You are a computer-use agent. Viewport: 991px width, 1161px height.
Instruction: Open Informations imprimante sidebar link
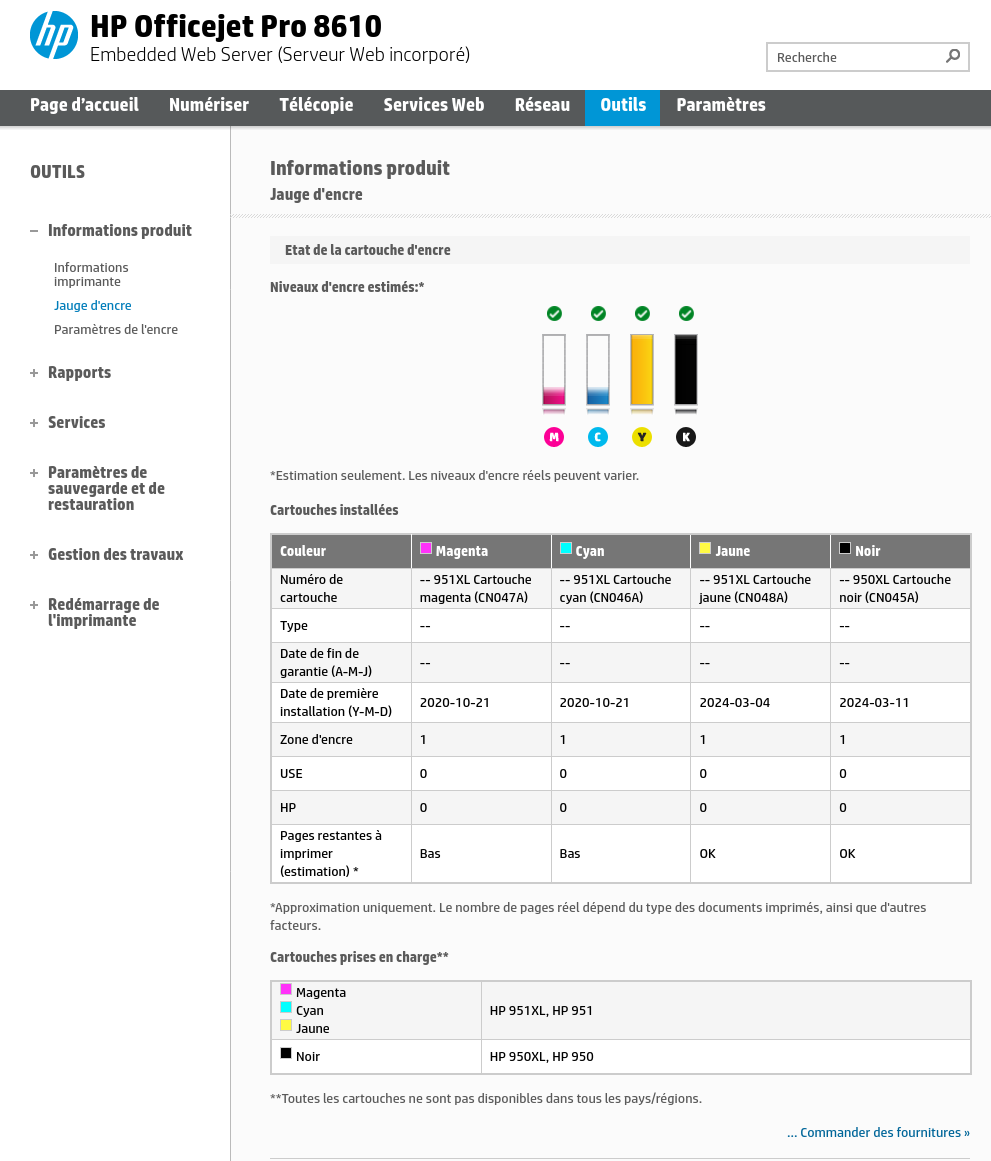click(x=91, y=274)
